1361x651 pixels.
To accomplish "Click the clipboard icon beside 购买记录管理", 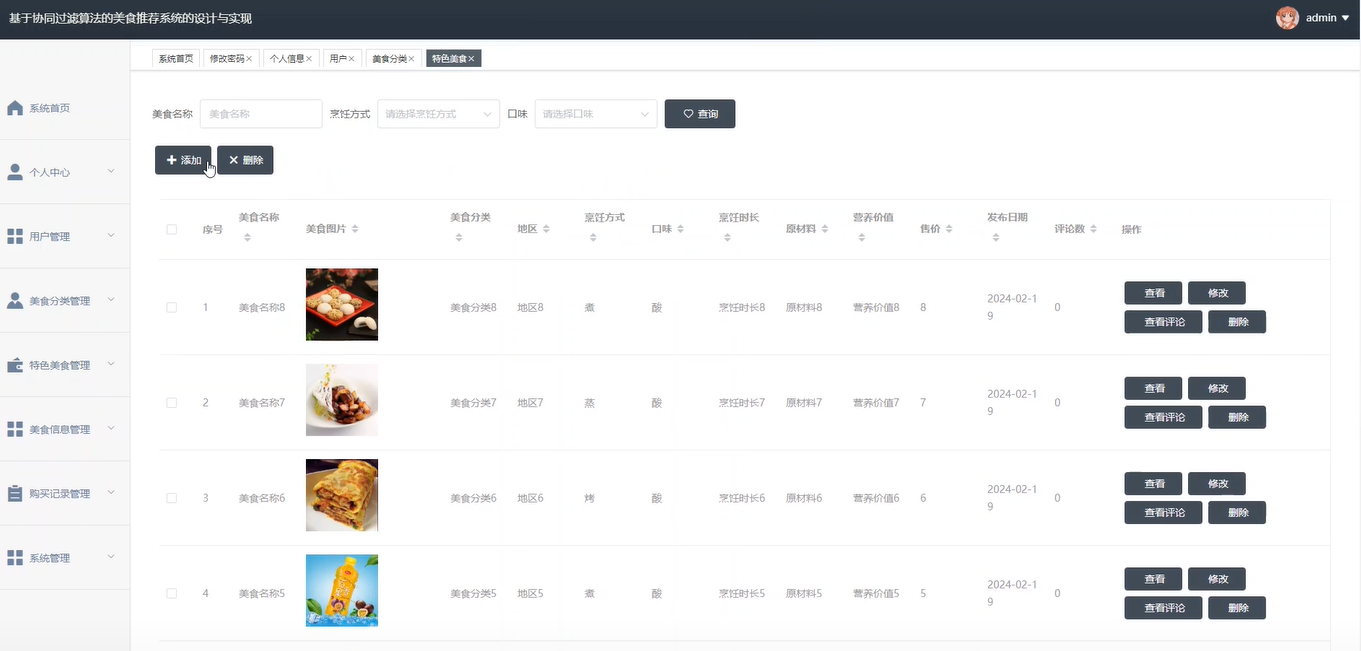I will [x=15, y=493].
